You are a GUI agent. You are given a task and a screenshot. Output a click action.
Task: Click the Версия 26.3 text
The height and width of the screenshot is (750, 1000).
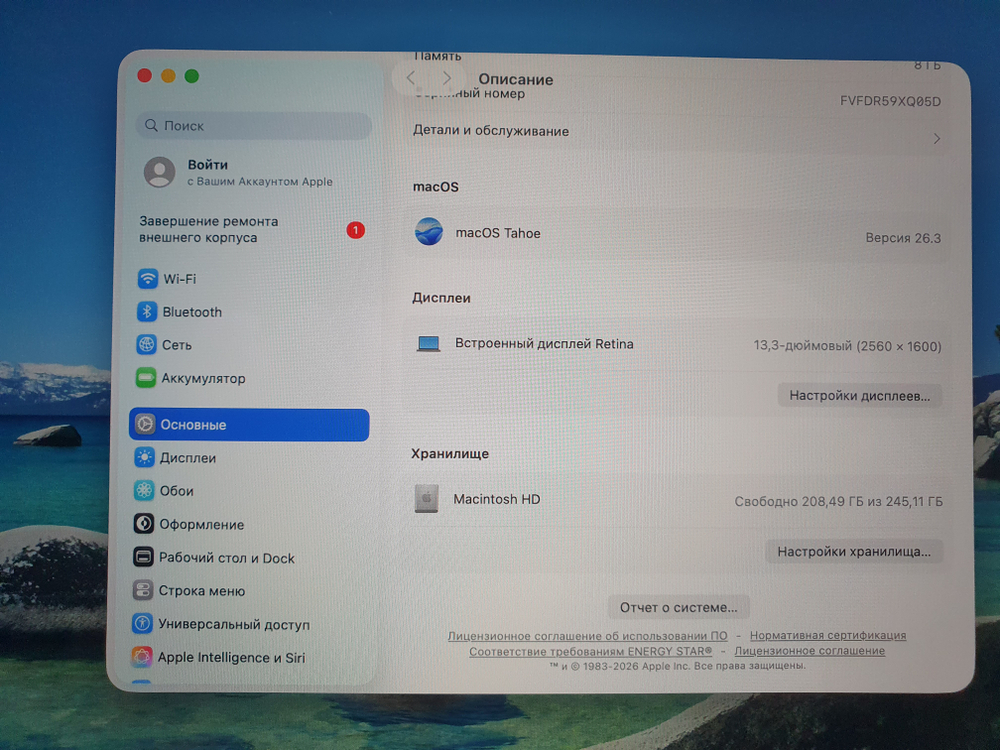[903, 238]
